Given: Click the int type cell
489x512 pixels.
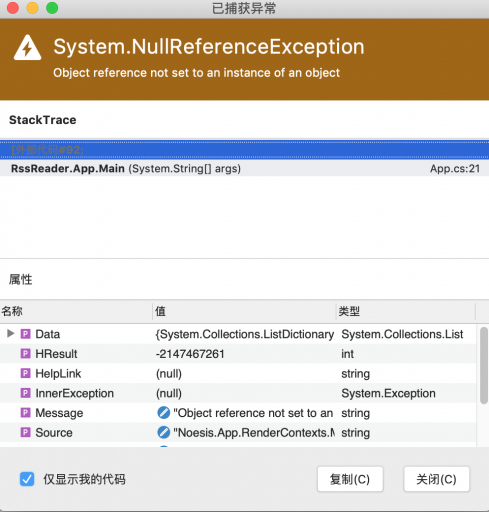Looking at the screenshot, I should (347, 354).
